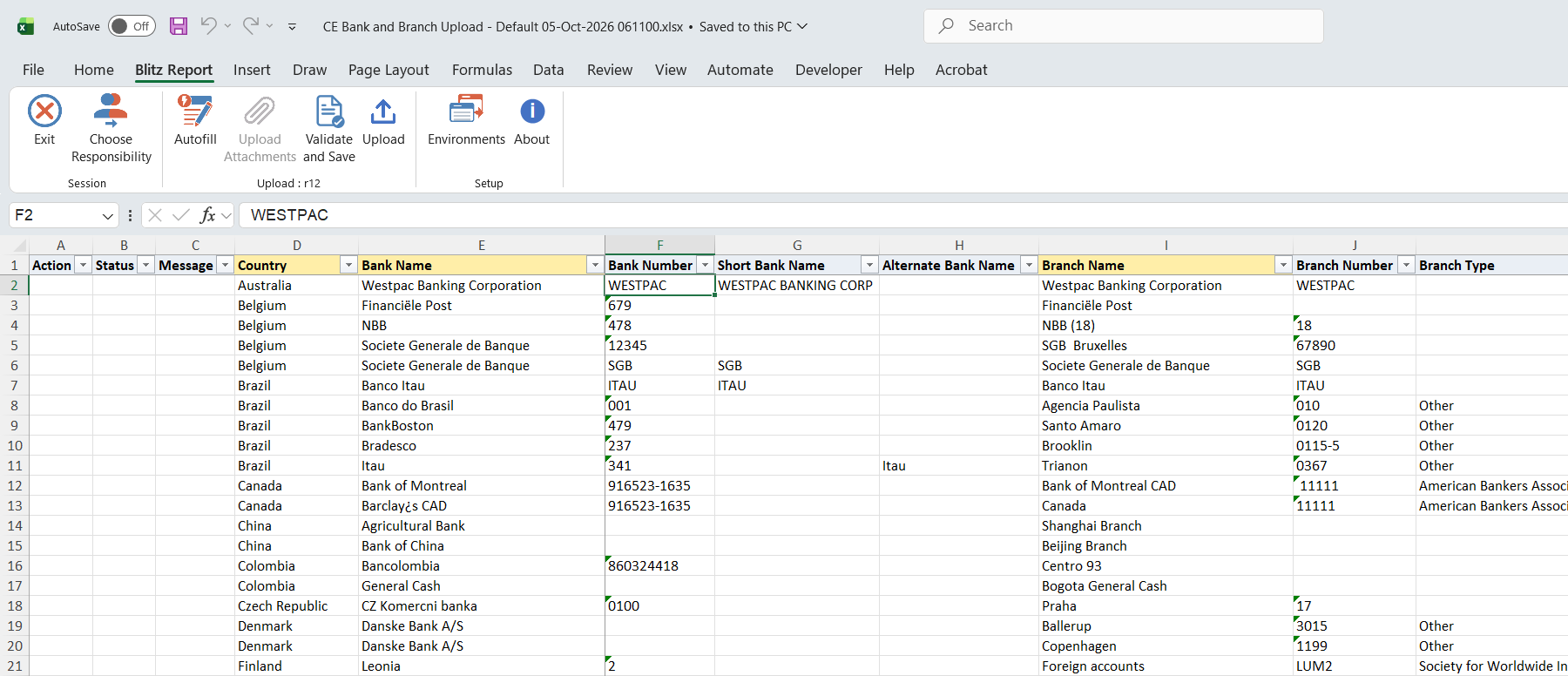Switch to the Formulas tab
The image size is (1568, 676).
482,70
